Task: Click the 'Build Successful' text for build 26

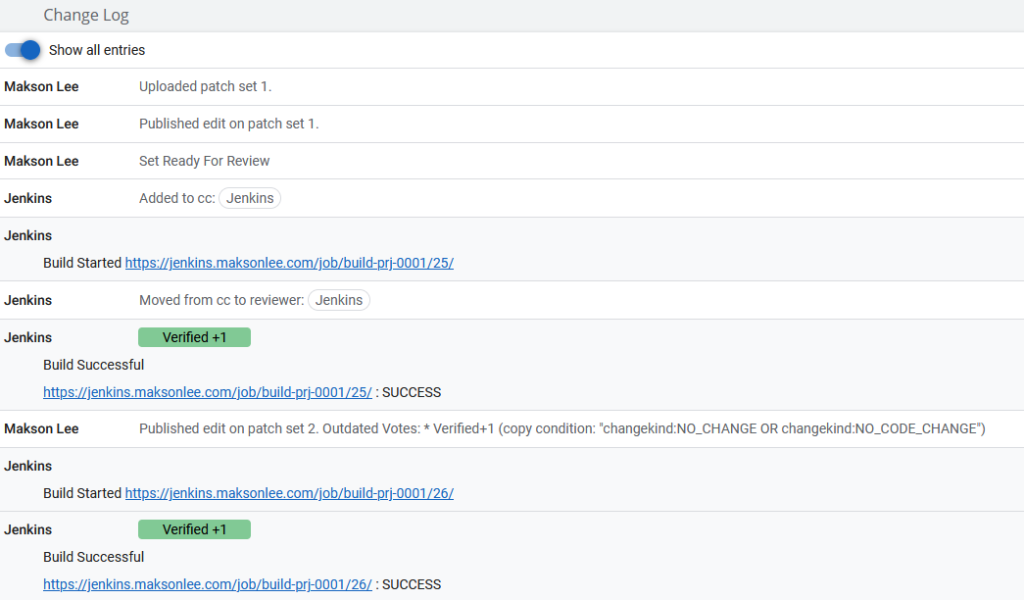Action: tap(93, 557)
